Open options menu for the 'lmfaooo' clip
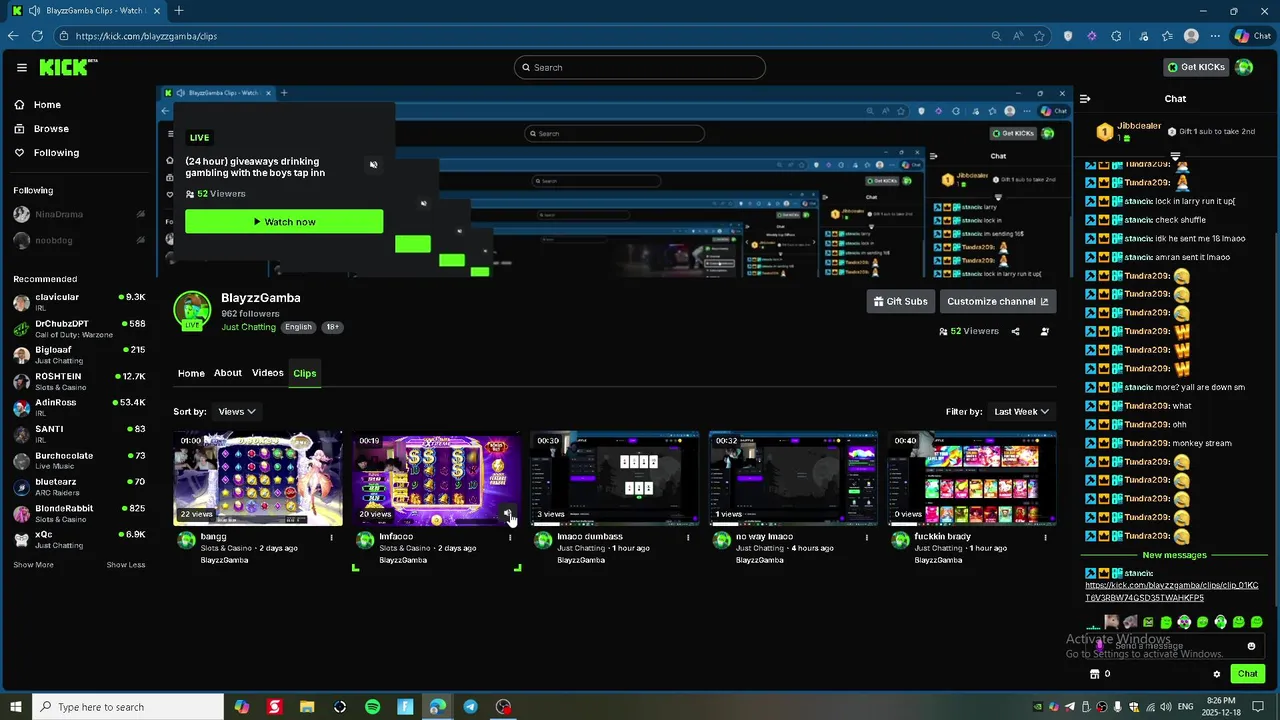Viewport: 1280px width, 720px height. pyautogui.click(x=510, y=537)
